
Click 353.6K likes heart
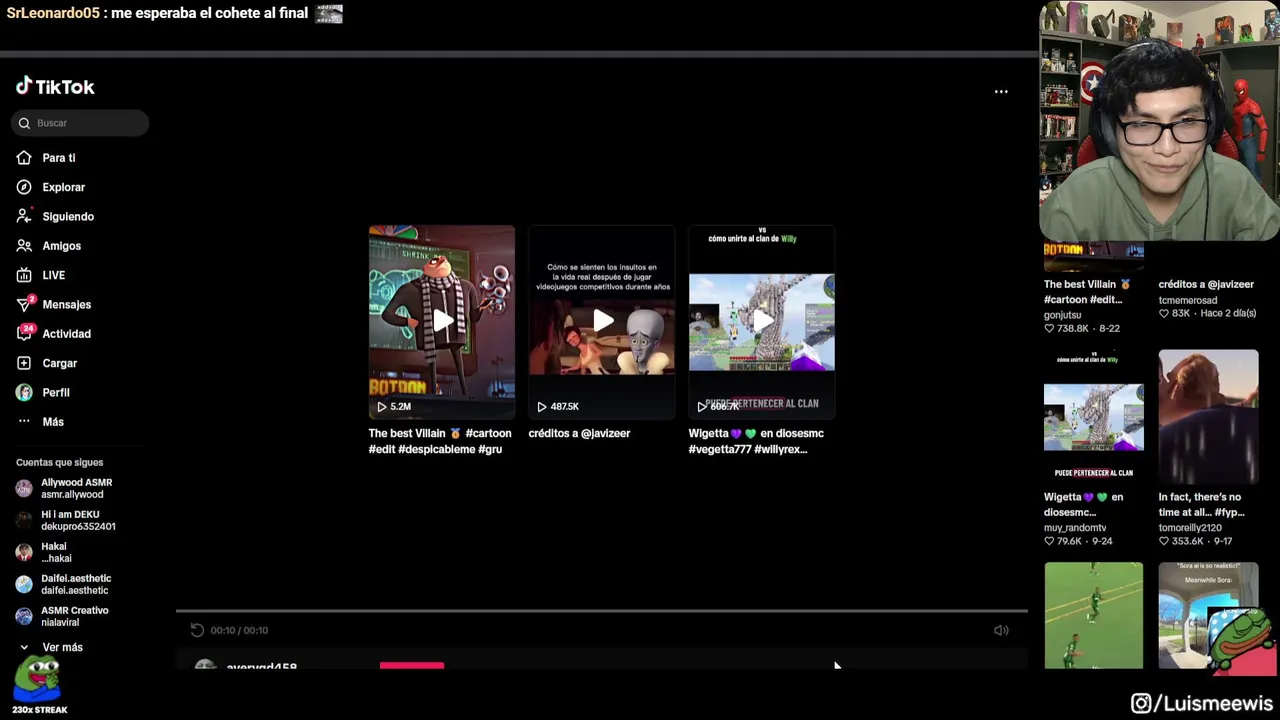(x=1165, y=541)
